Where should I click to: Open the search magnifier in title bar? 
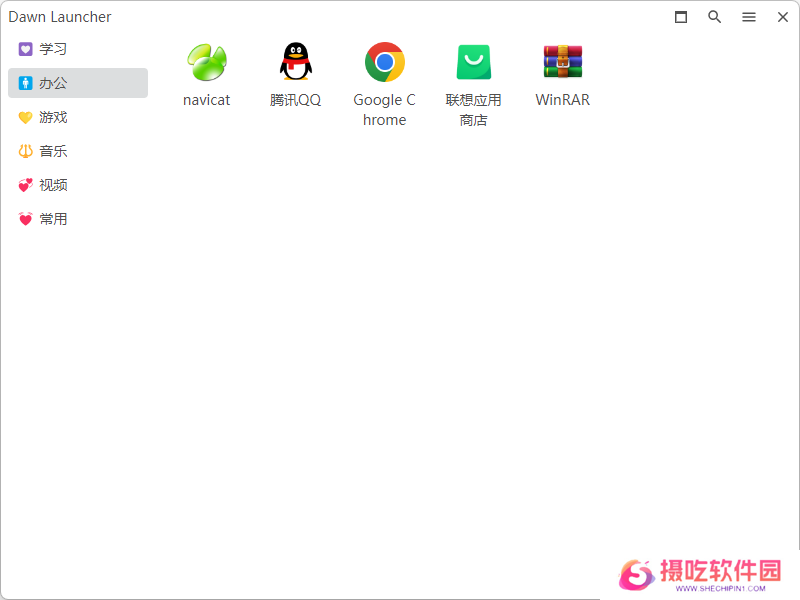pyautogui.click(x=714, y=17)
